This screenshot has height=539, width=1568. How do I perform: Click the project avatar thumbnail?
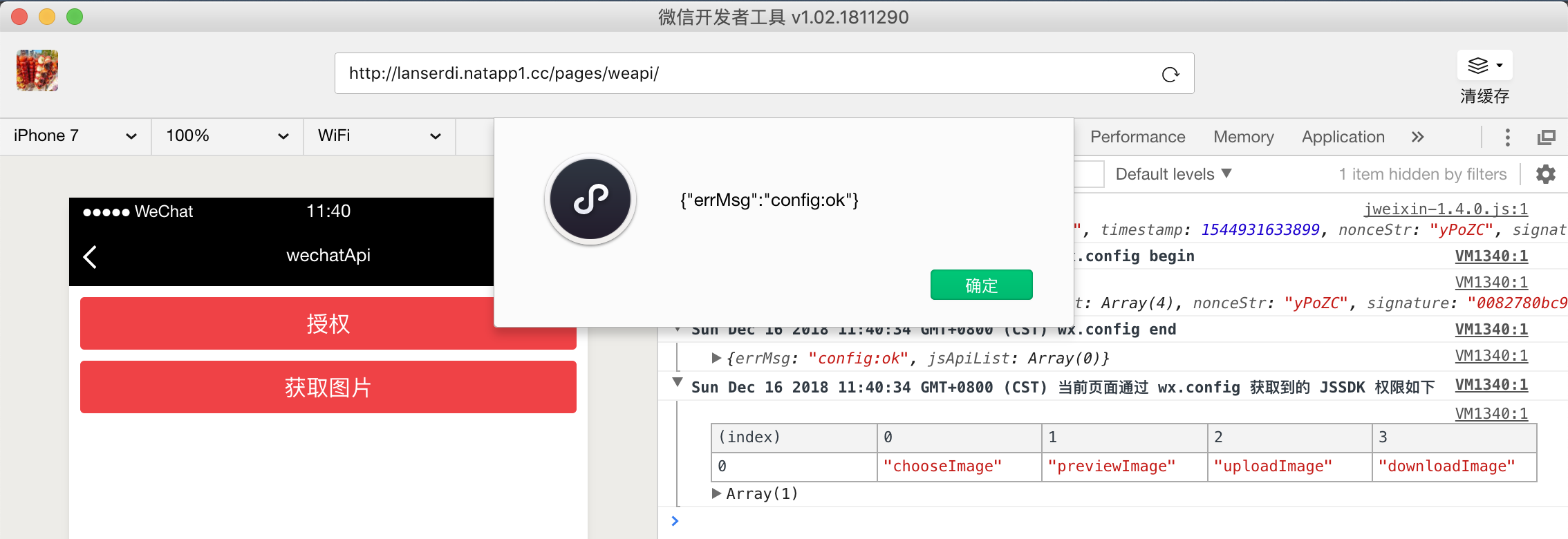(x=37, y=70)
